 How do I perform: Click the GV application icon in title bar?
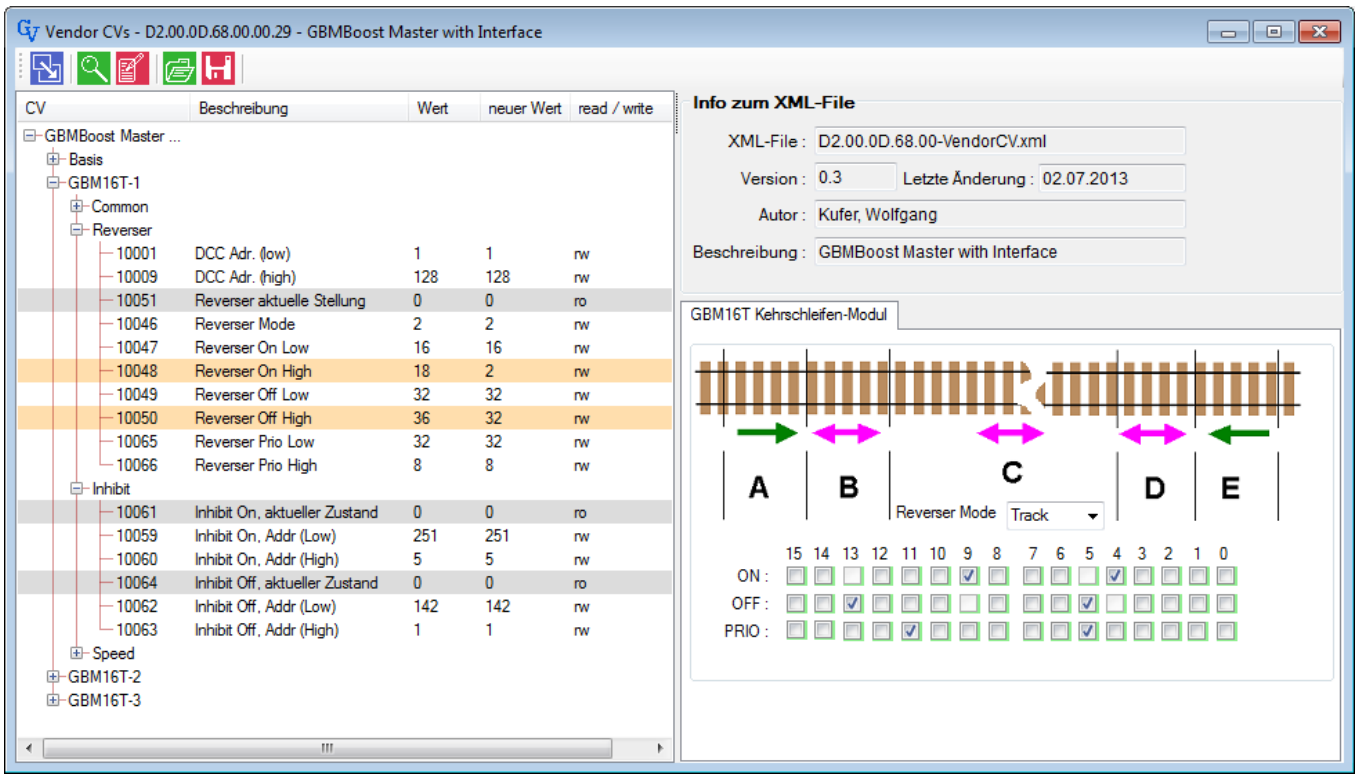28,31
